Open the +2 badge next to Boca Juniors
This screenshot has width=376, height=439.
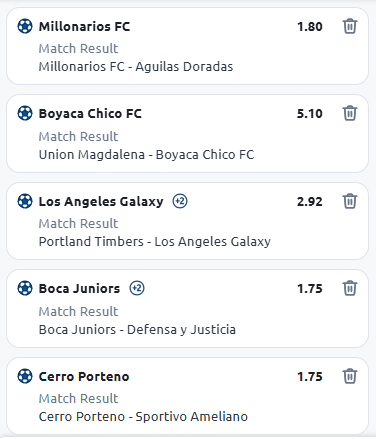click(137, 288)
